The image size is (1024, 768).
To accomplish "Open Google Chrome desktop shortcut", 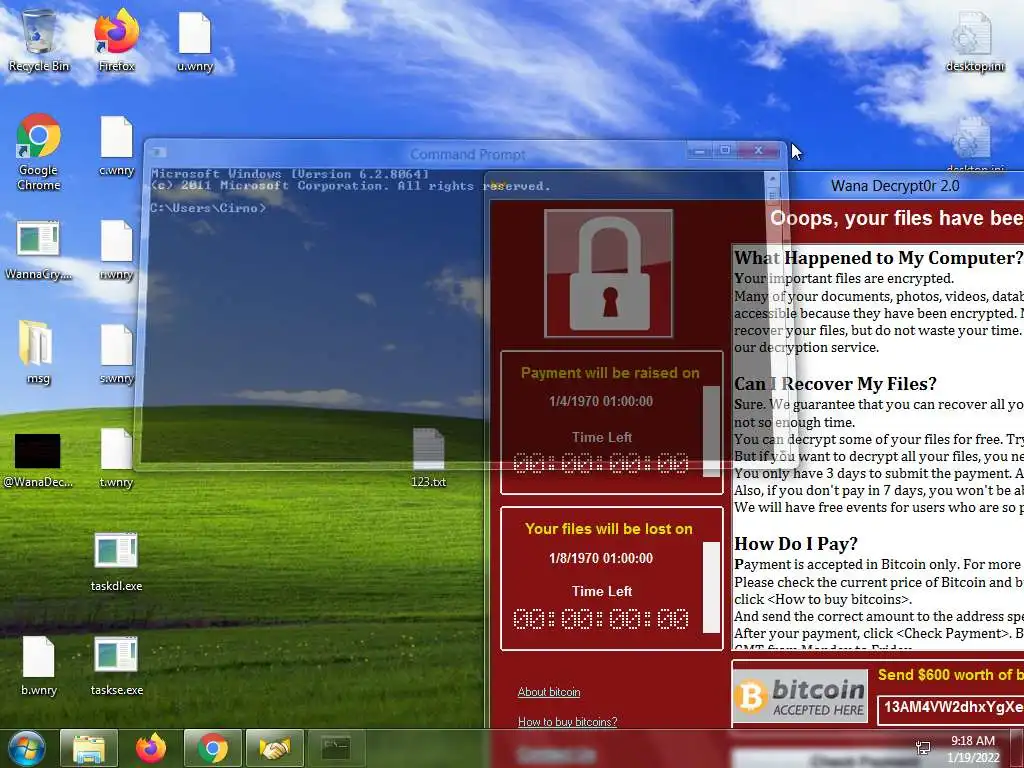I will (x=39, y=152).
